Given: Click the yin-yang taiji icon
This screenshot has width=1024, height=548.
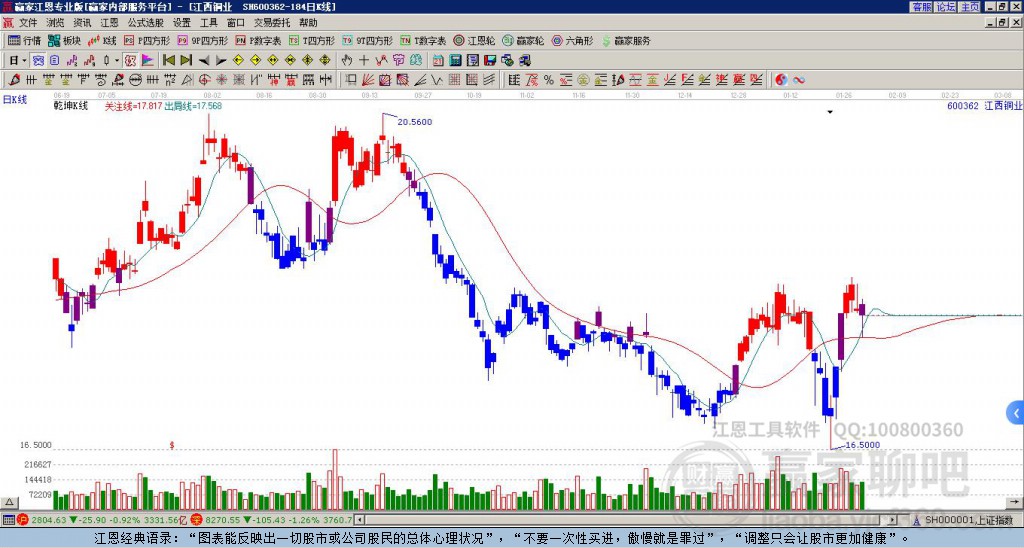Looking at the screenshot, I should tap(781, 80).
